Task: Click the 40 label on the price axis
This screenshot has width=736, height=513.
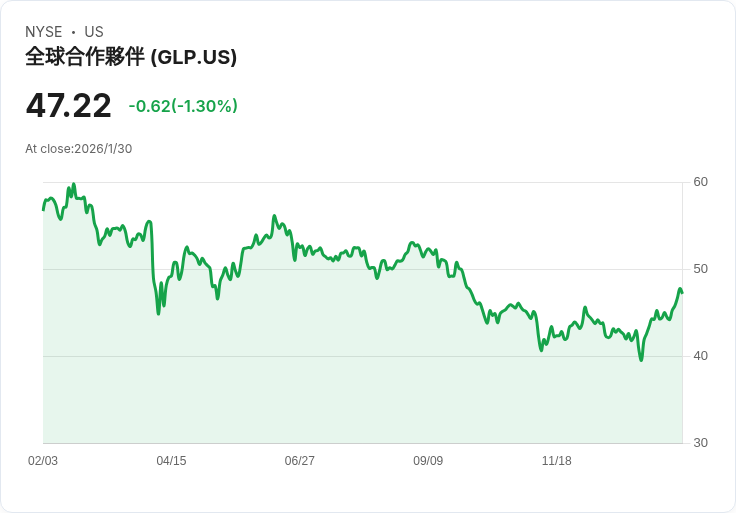Action: click(700, 356)
